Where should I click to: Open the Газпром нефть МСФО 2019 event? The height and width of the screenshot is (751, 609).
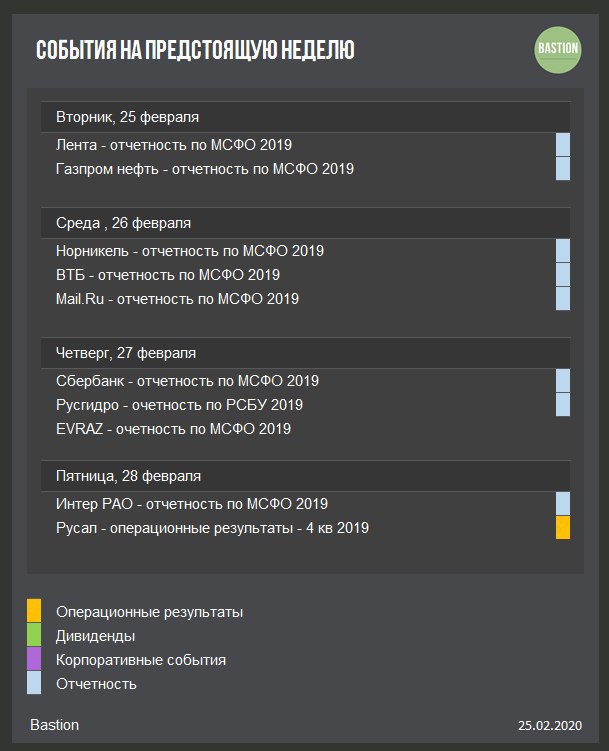[205, 169]
